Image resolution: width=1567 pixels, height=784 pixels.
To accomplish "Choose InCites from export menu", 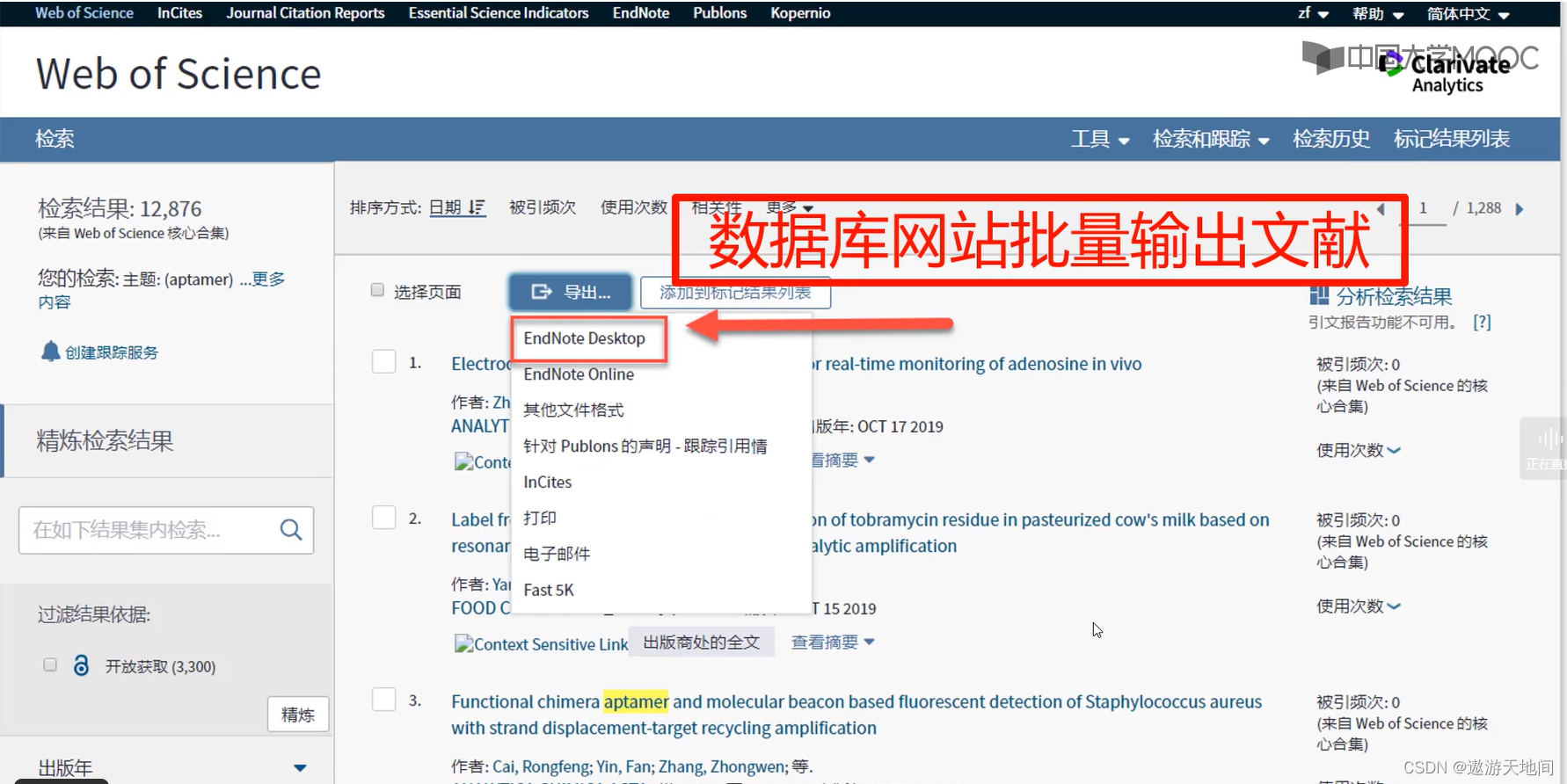I will point(547,483).
